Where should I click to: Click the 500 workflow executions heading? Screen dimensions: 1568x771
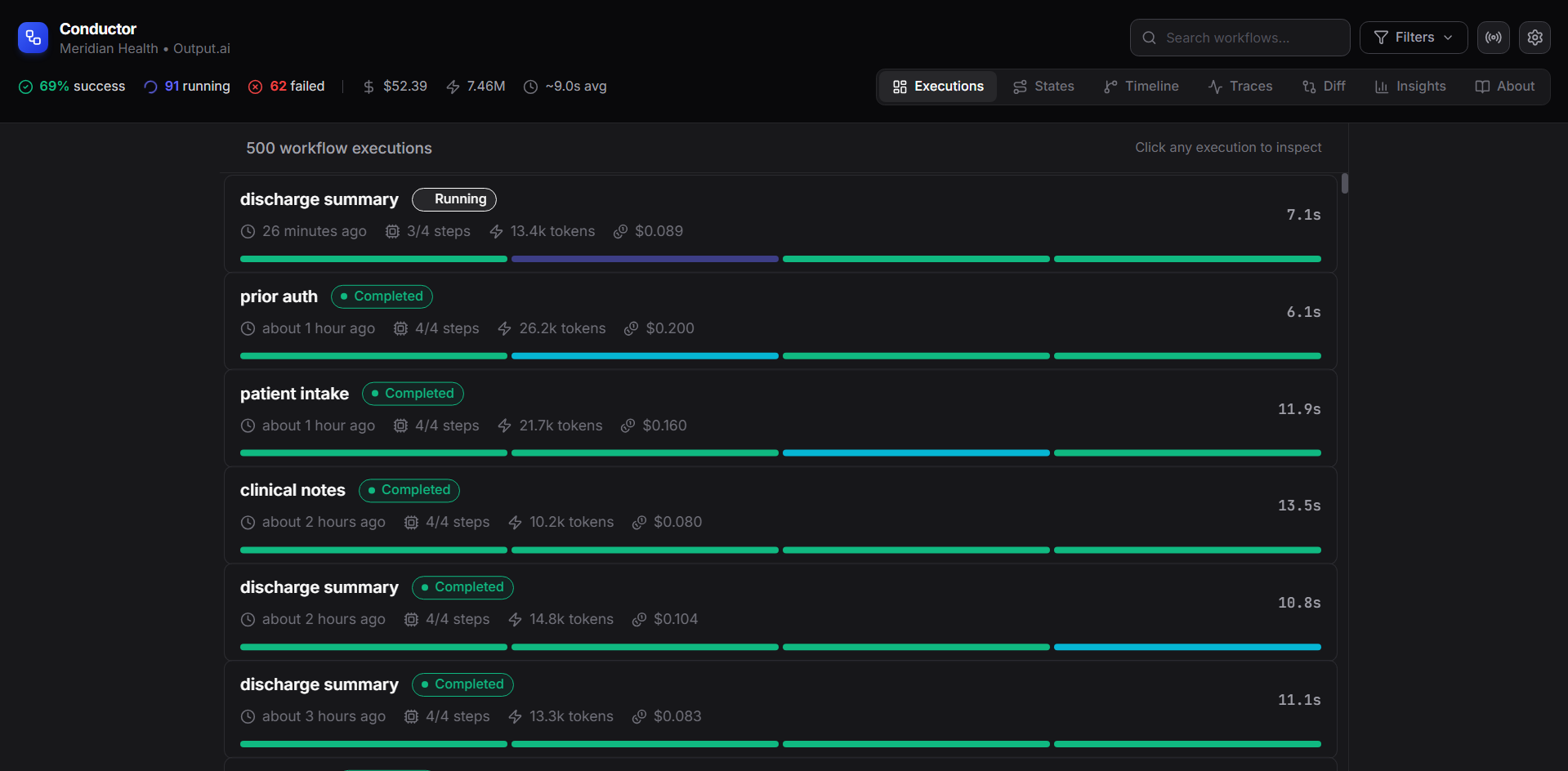coord(339,149)
